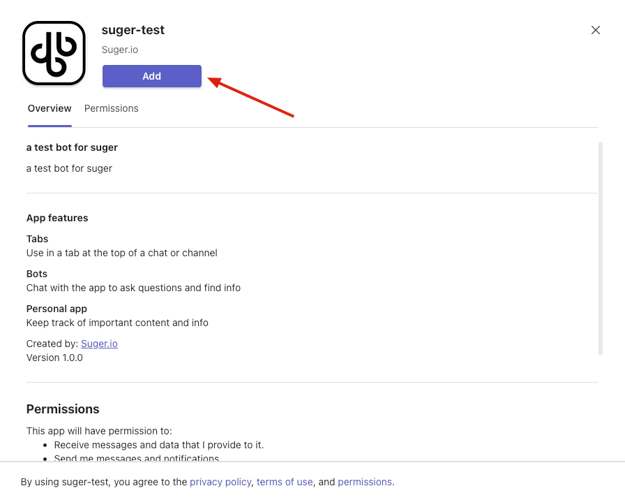Viewport: 625px width, 500px height.
Task: Click the vertical scrollbar of the overview
Action: (600, 250)
